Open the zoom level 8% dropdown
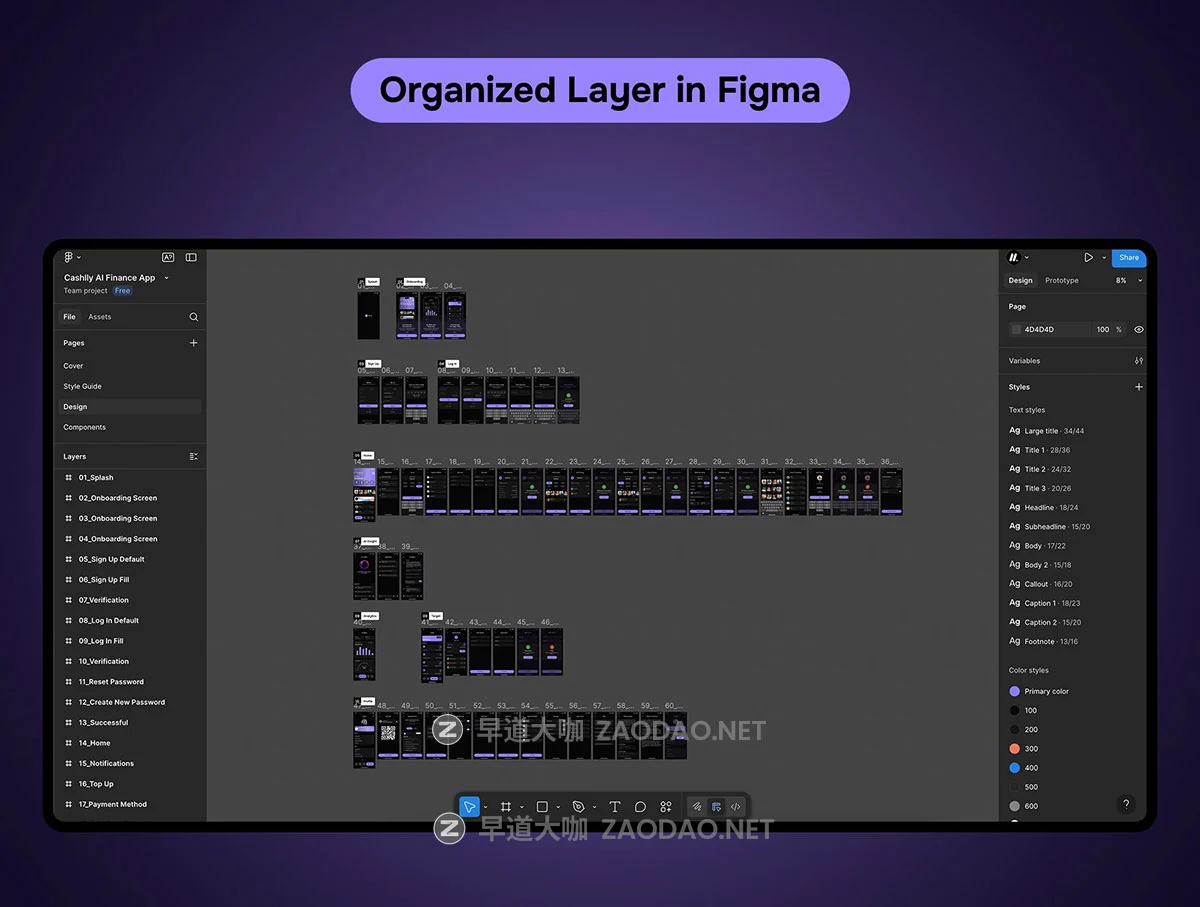This screenshot has height=907, width=1200. [1128, 281]
